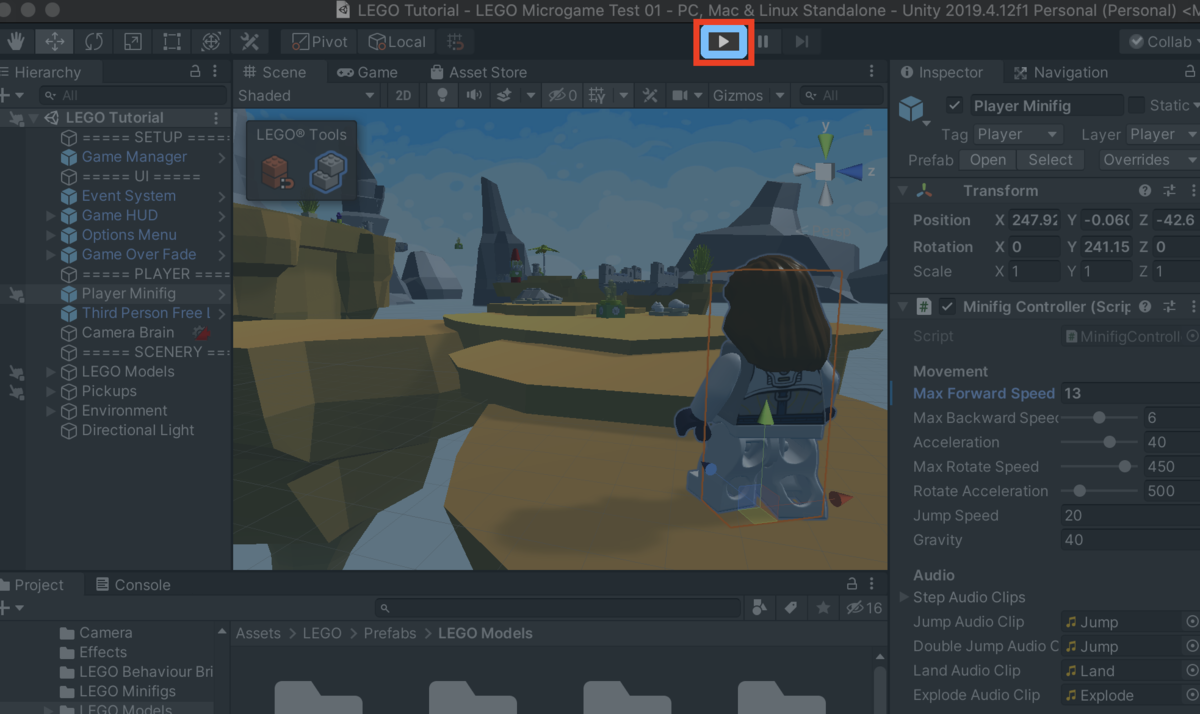Toggle hidden objects visibility counter
The image size is (1200, 714).
coord(562,96)
